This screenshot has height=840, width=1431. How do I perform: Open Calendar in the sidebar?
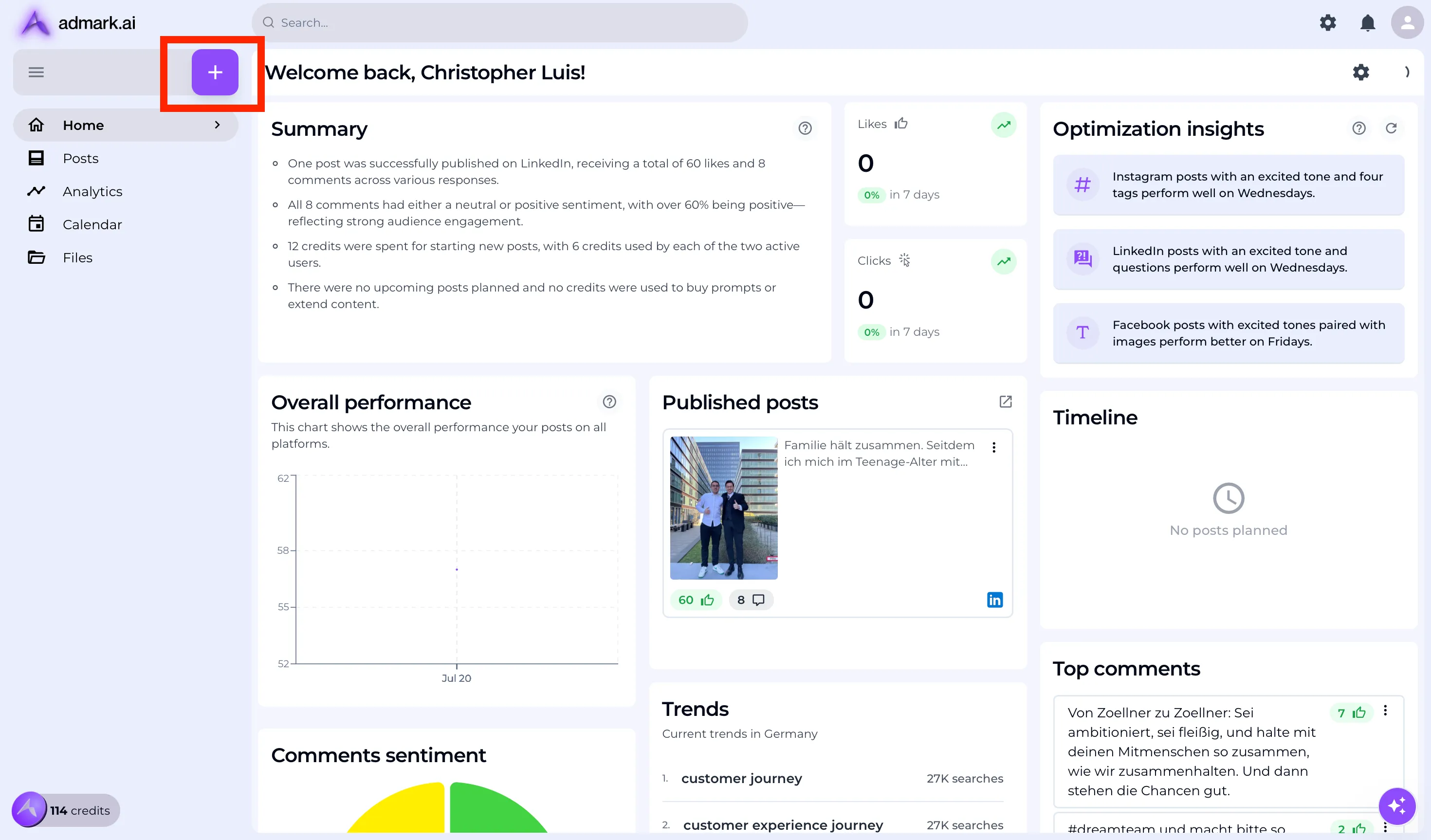pos(92,224)
